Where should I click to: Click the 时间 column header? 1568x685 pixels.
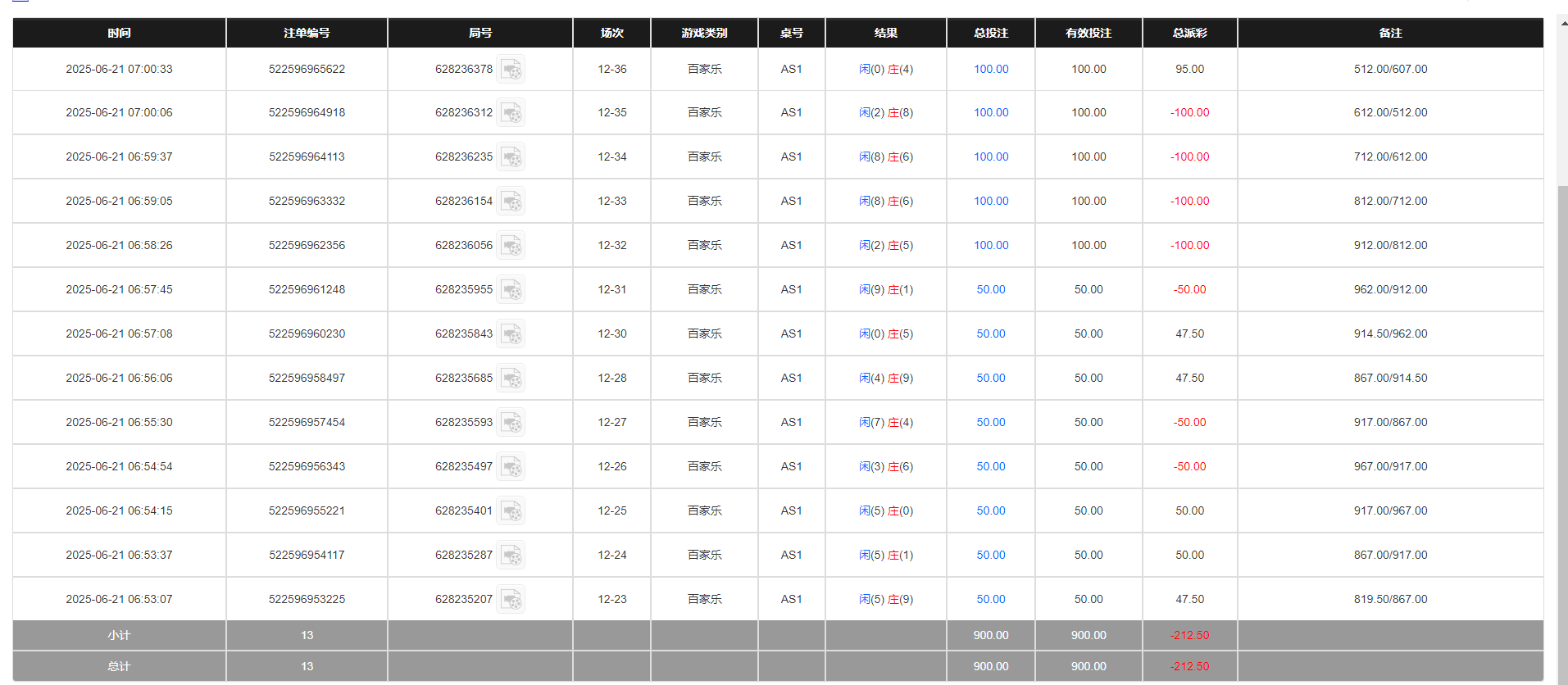[x=119, y=33]
